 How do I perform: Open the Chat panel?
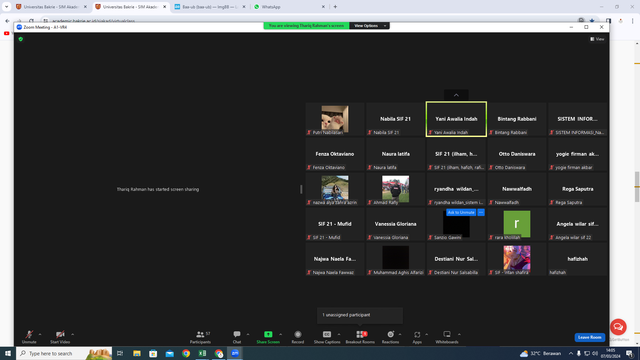(237, 337)
